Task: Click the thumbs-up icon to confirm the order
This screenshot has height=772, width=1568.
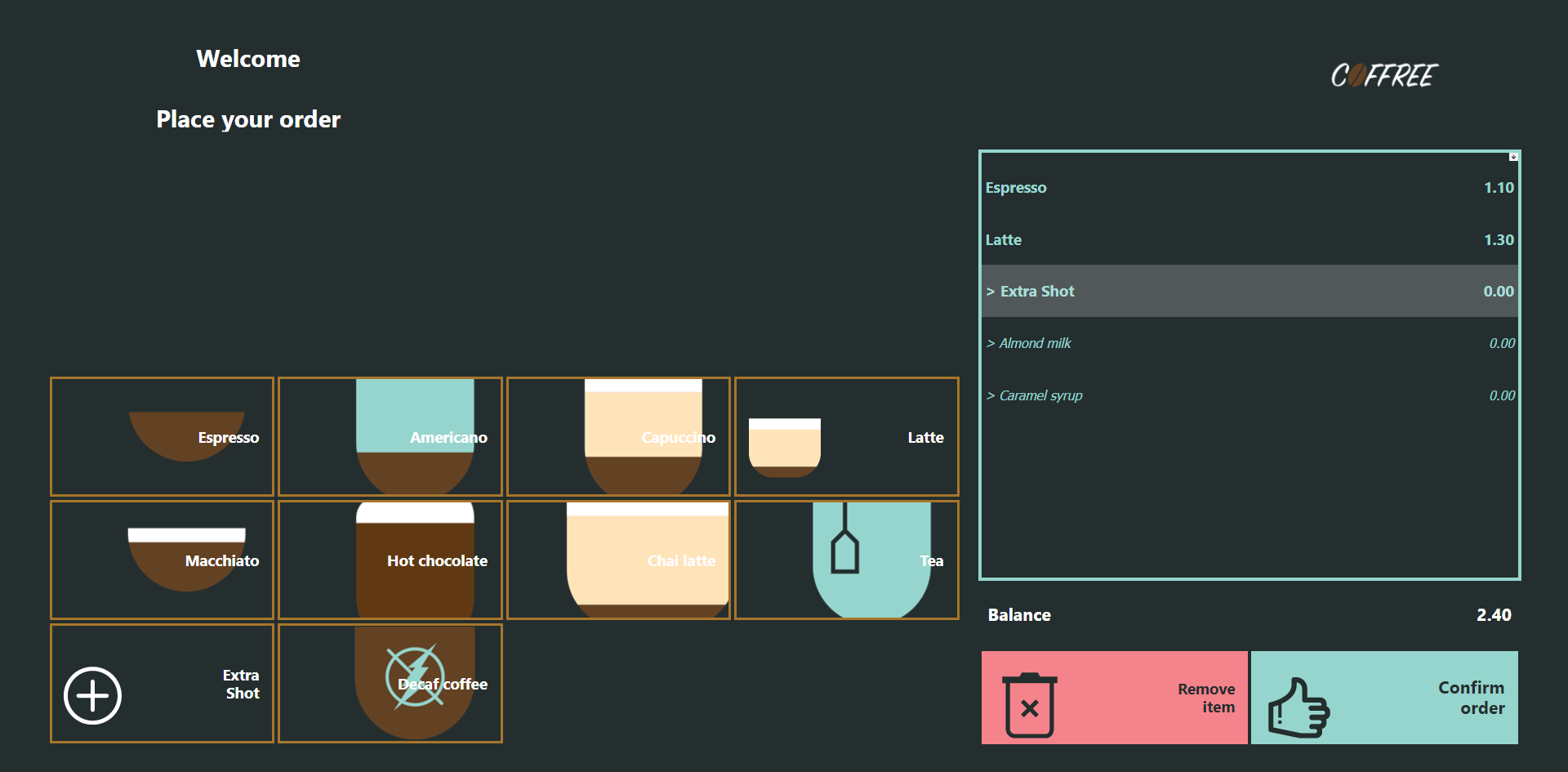Action: 1298,707
